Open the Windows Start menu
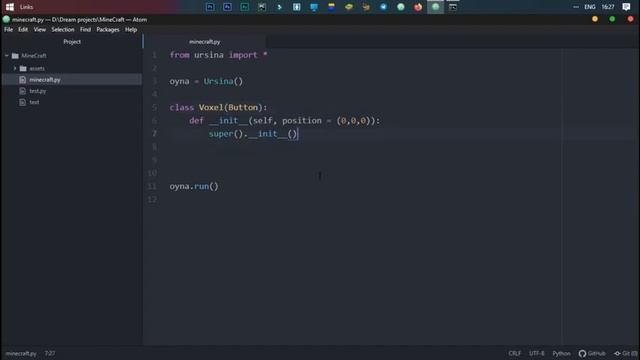 pos(9,7)
